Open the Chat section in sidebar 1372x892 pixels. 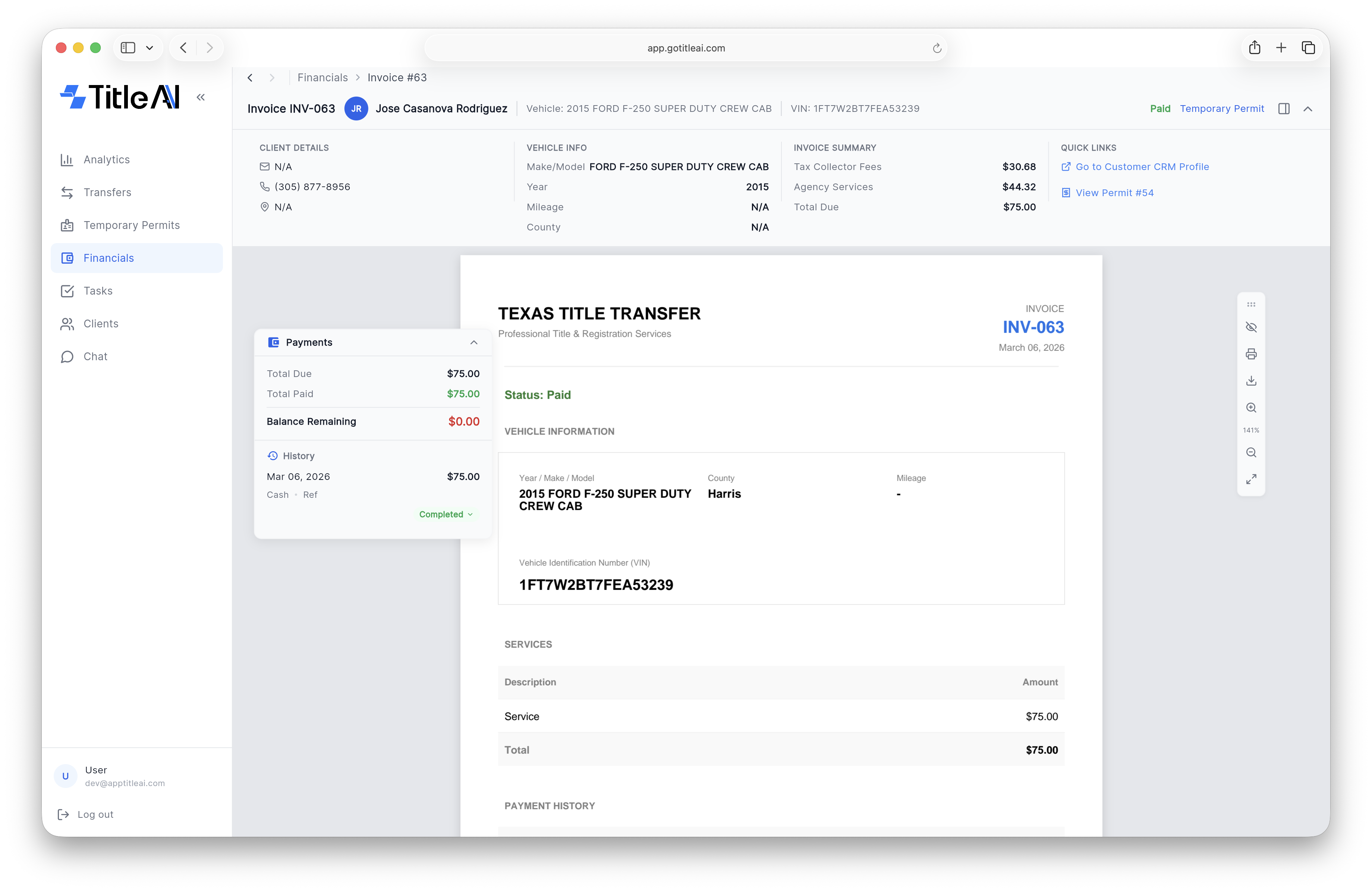pos(96,357)
